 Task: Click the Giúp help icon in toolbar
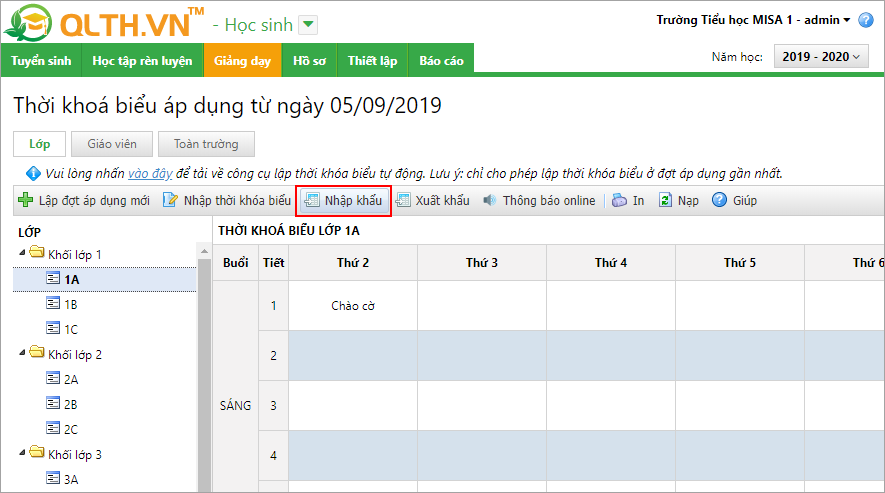719,200
